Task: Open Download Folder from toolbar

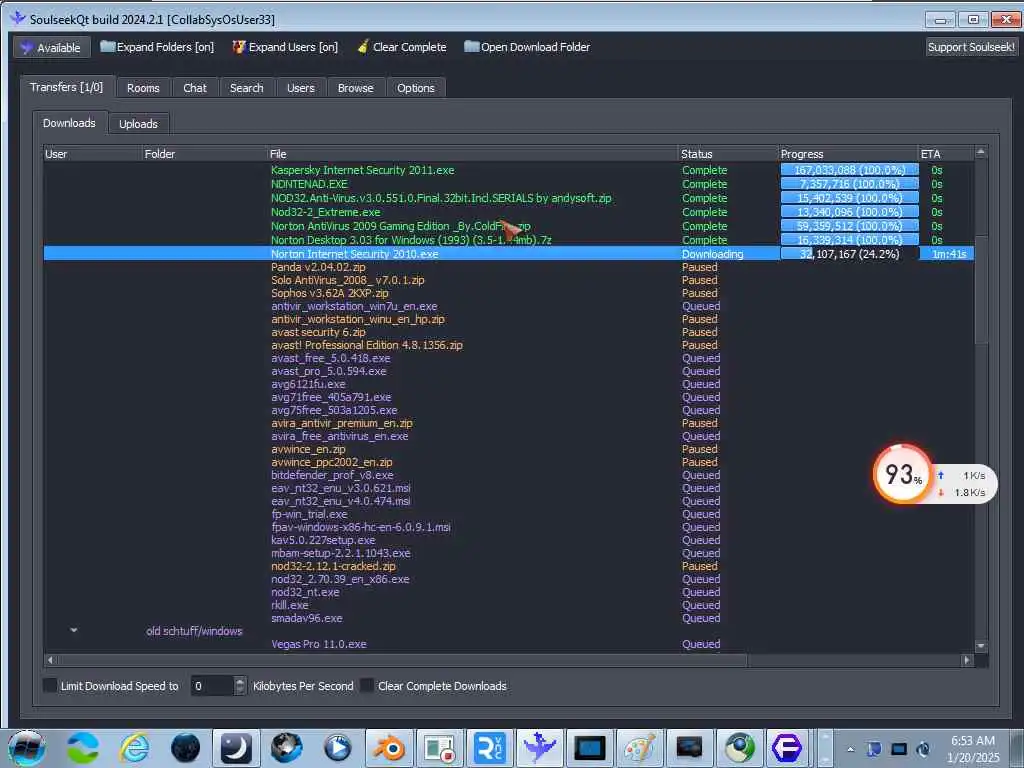Action: [x=527, y=47]
